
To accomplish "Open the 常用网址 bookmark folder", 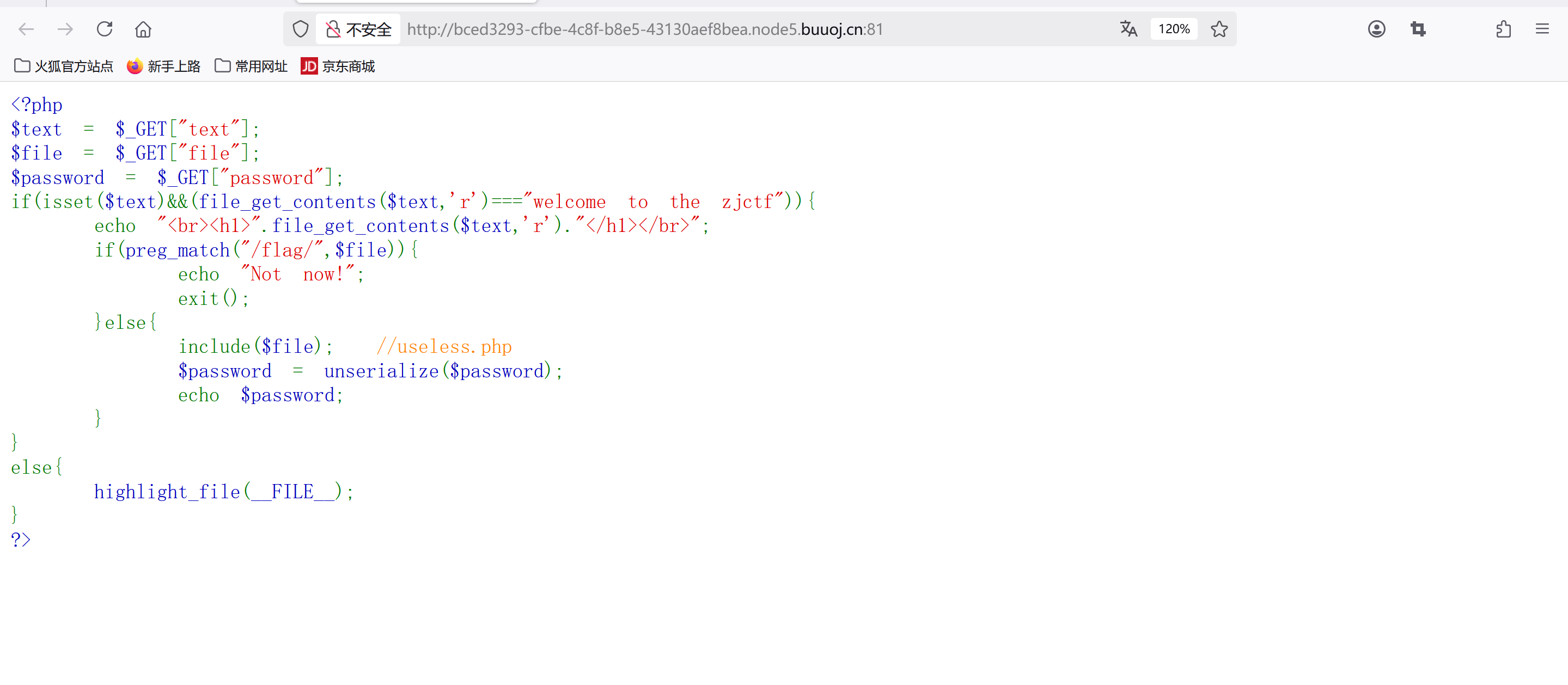I will [x=252, y=66].
